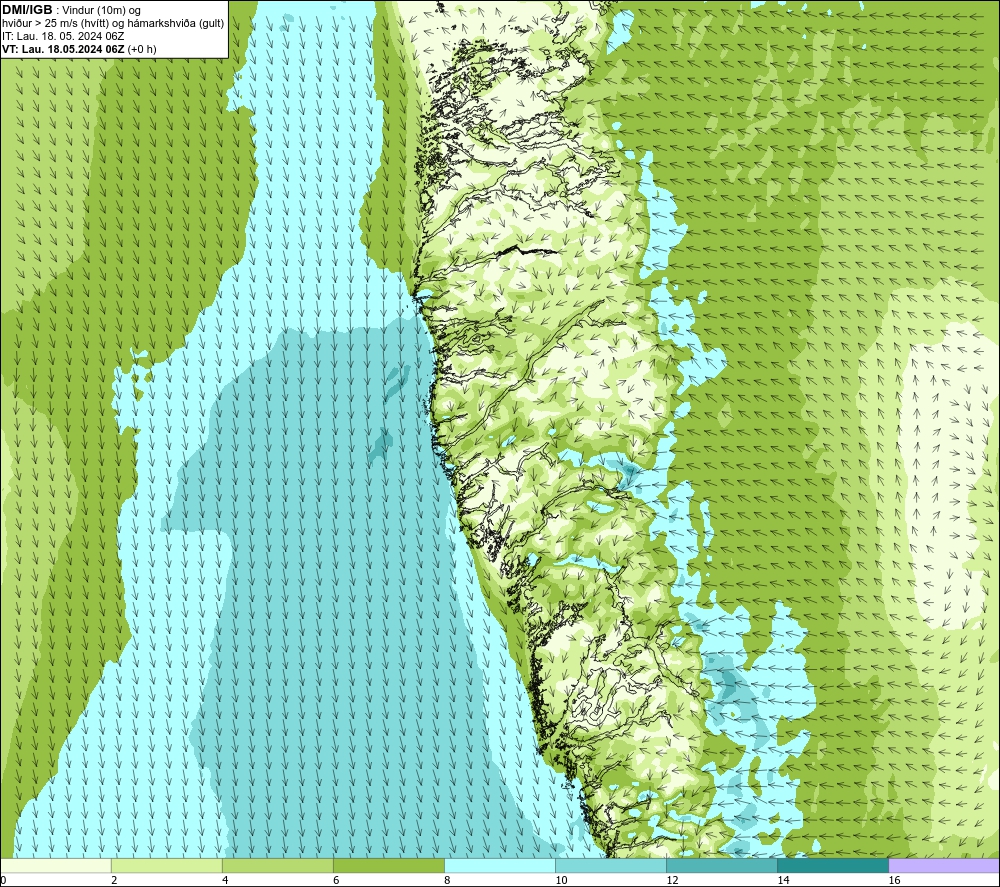Click the 6–8 m/s dark green legend swatch
Screen dimensions: 1000x887
pos(389,866)
